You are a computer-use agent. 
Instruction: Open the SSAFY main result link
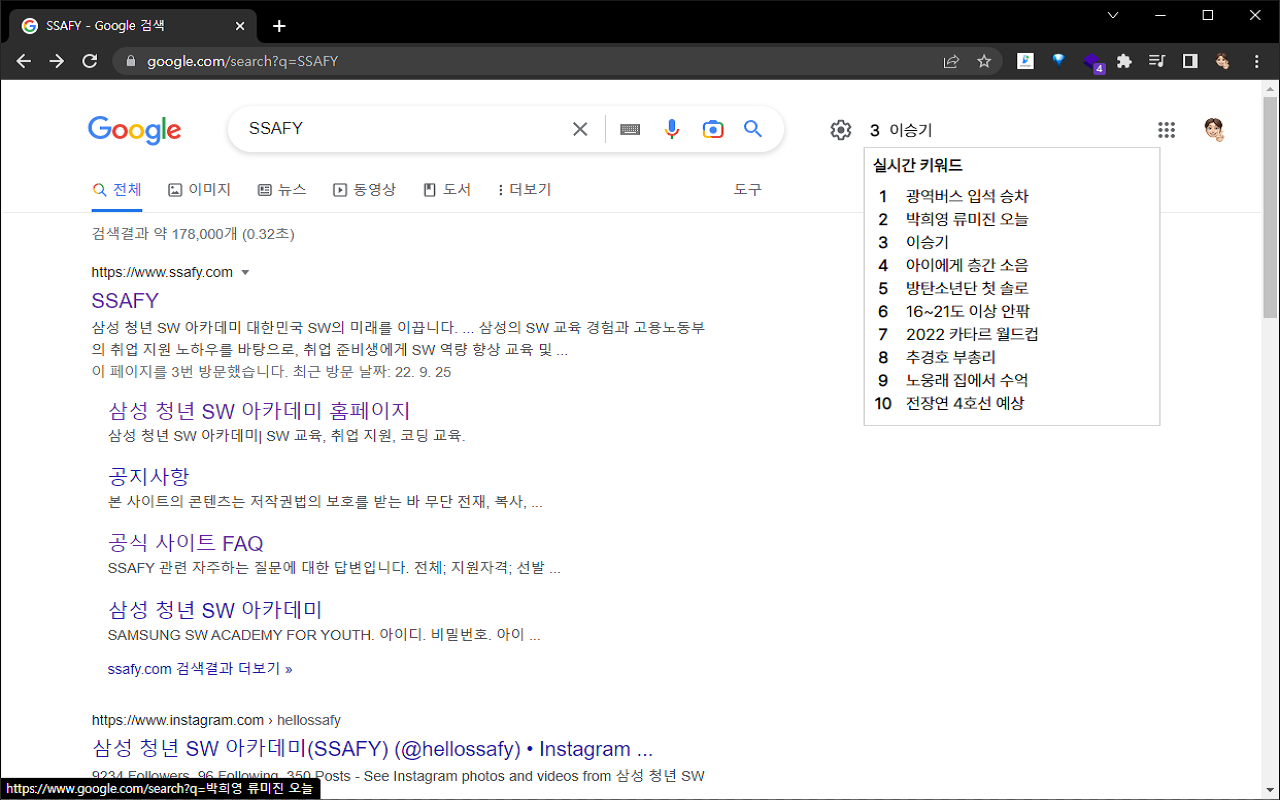125,301
